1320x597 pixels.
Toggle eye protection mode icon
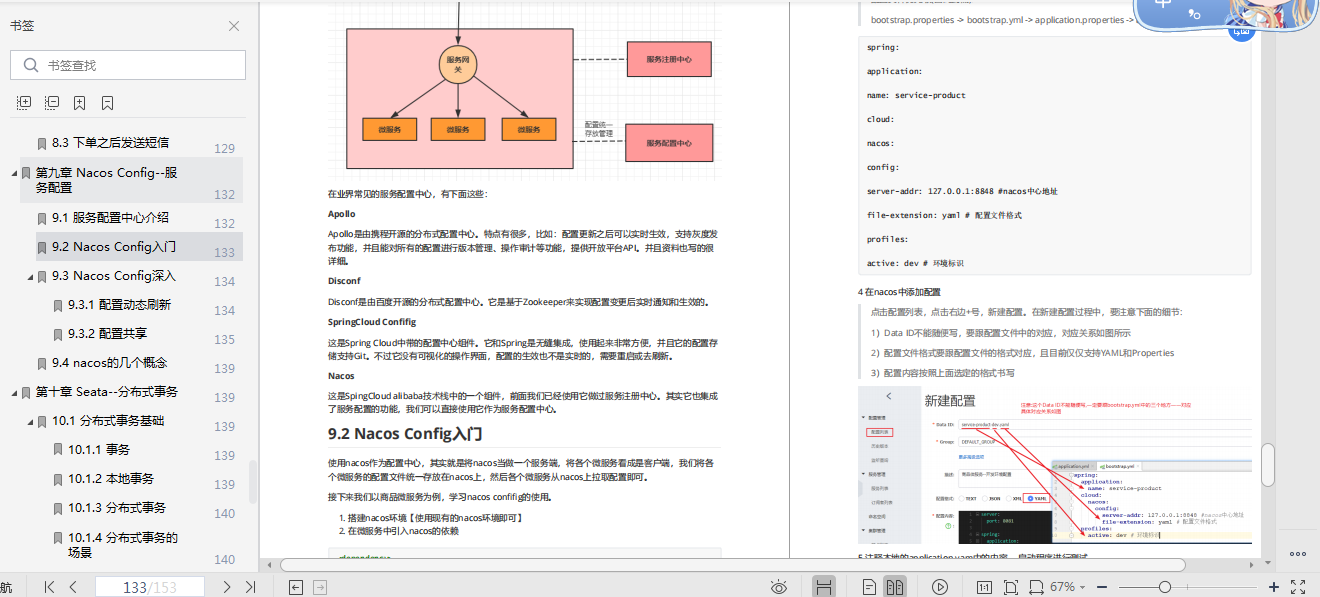(x=779, y=587)
